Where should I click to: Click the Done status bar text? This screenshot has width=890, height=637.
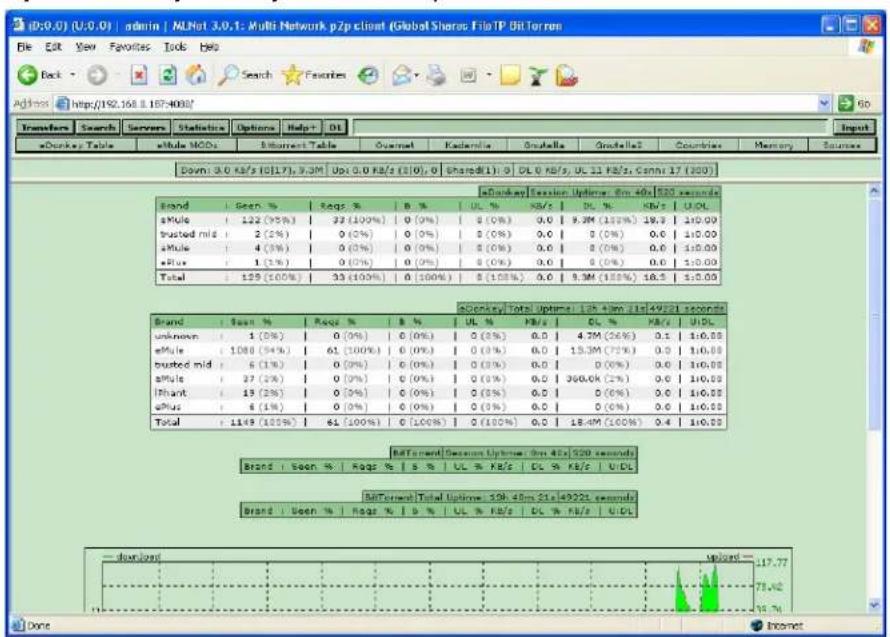coord(39,626)
